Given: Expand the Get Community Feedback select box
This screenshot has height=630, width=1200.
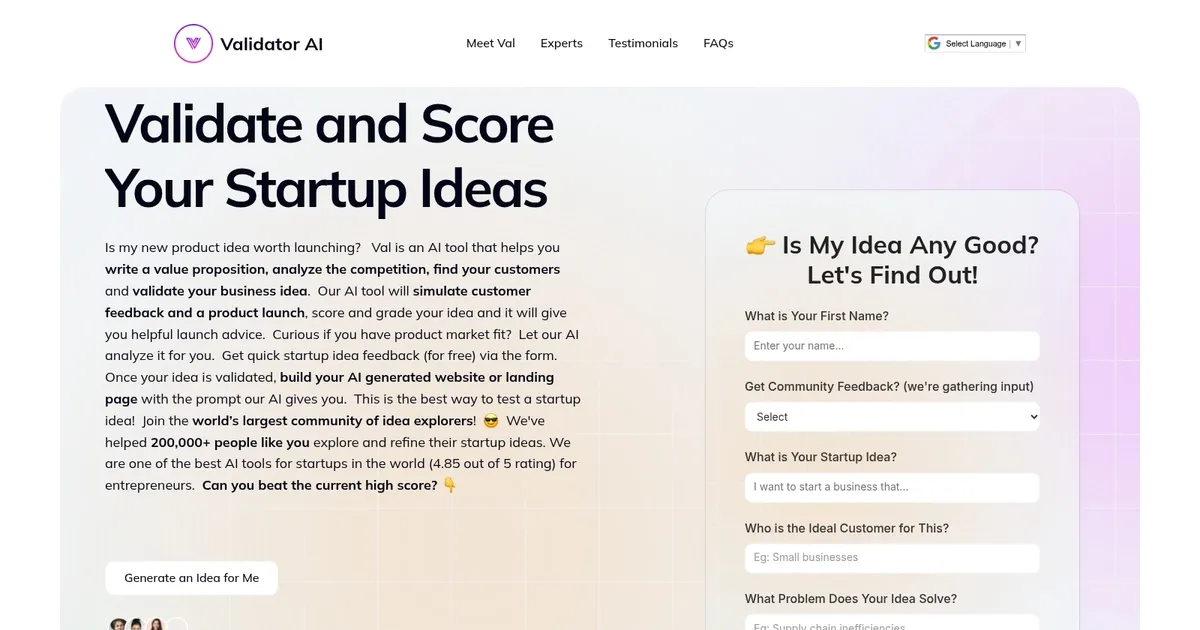Looking at the screenshot, I should tap(891, 417).
